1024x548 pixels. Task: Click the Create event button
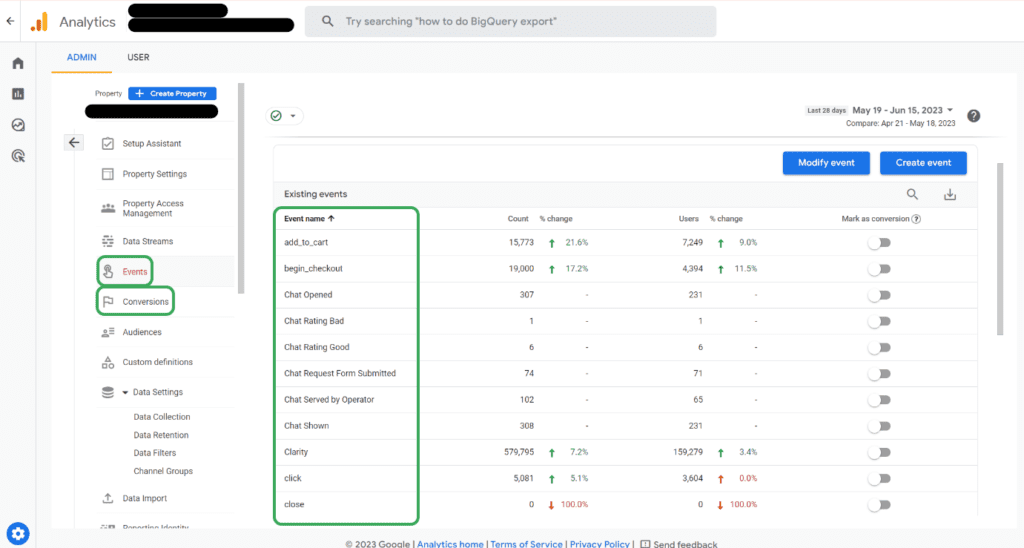tap(923, 163)
